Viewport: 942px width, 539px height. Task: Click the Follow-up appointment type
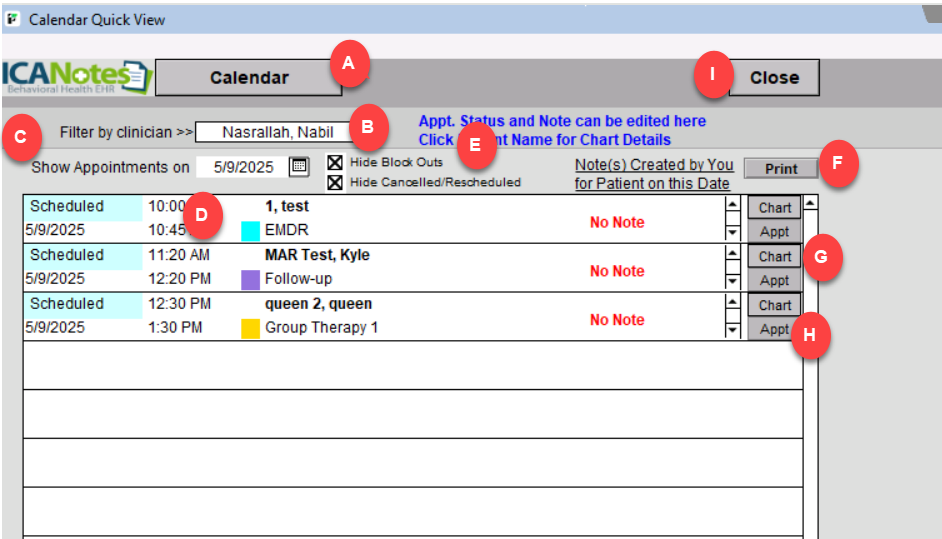[x=299, y=279]
